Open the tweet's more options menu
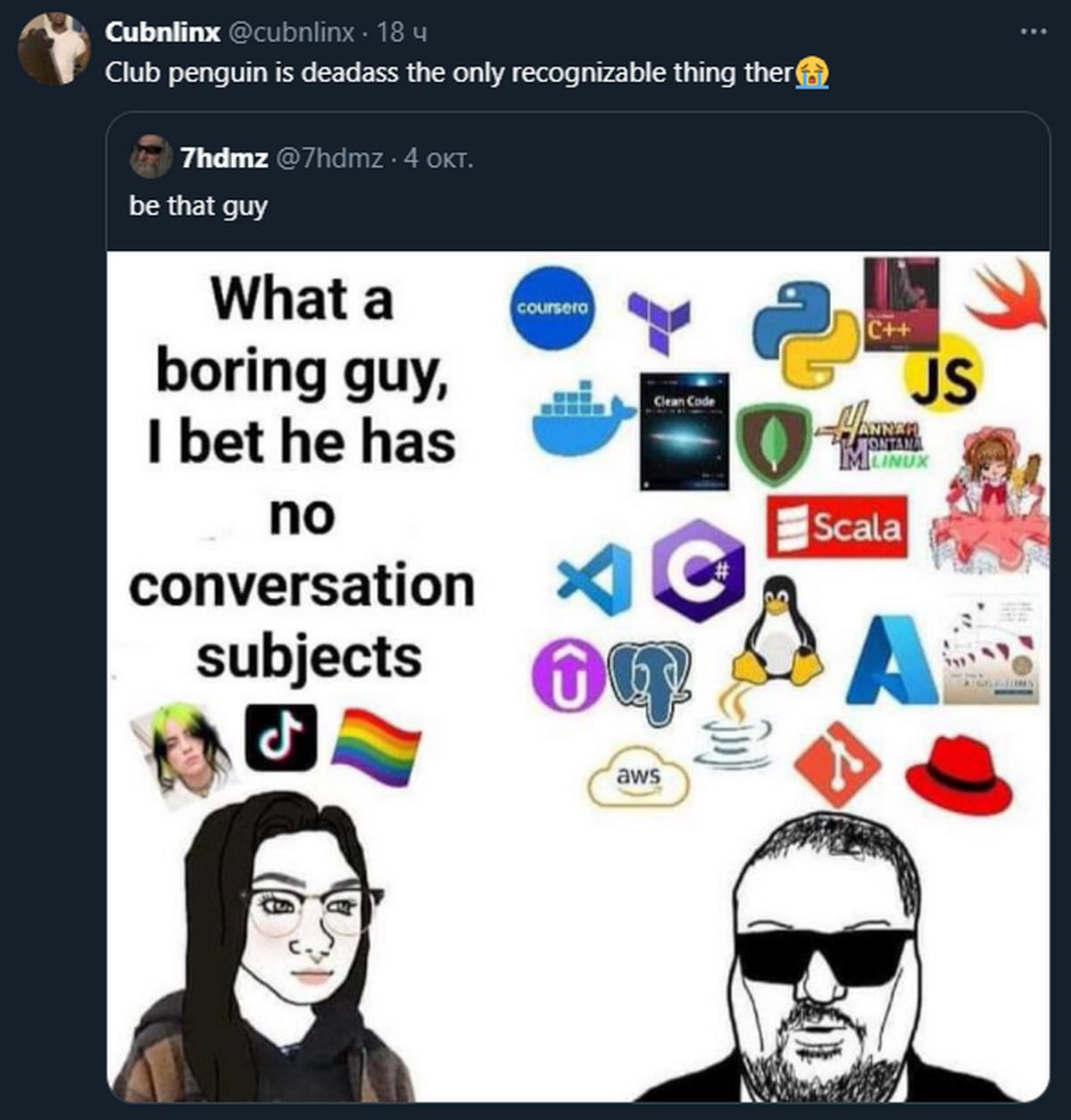Image resolution: width=1071 pixels, height=1120 pixels. (x=1033, y=32)
